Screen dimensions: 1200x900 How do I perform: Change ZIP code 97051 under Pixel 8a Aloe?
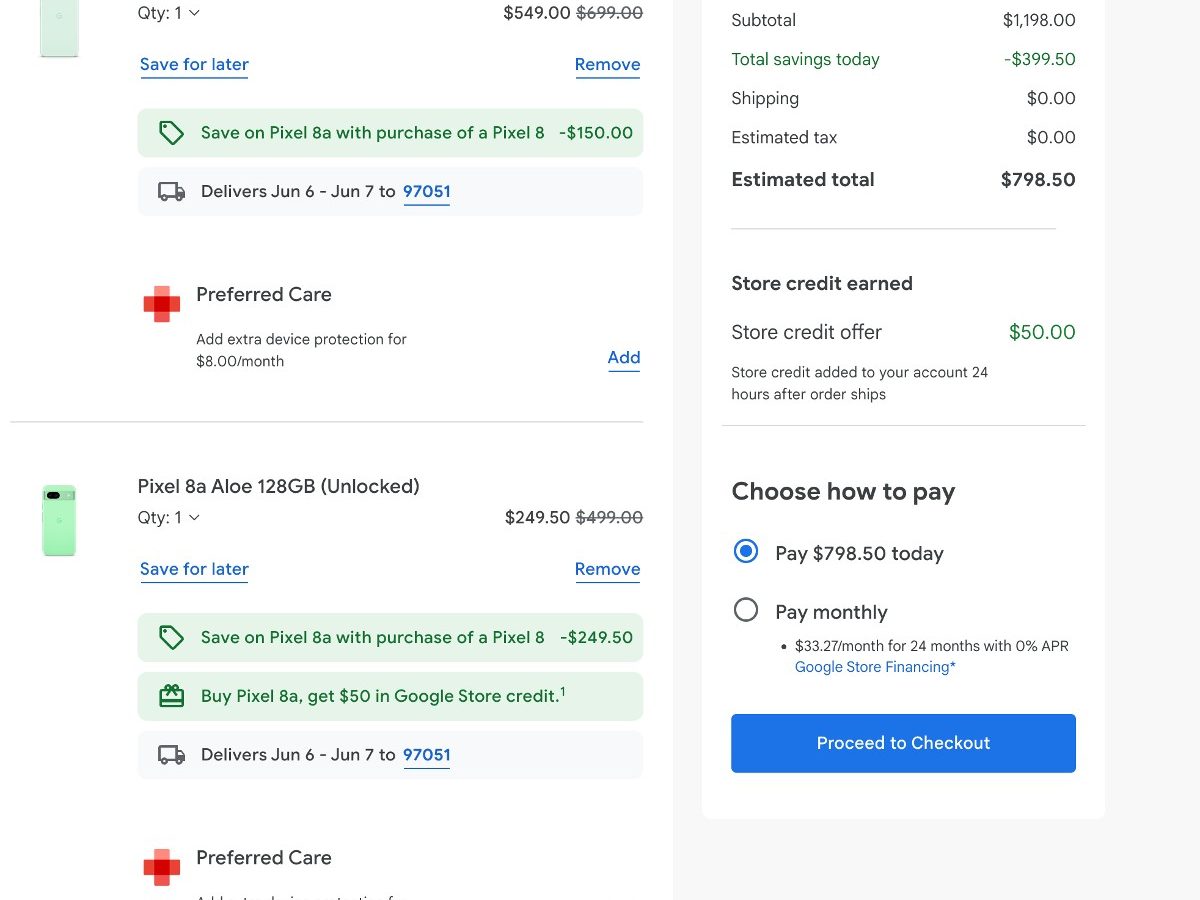click(426, 755)
